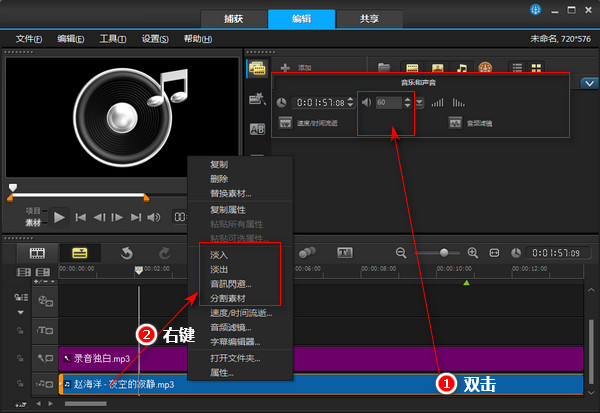
Task: Click the clip volume speaker icon
Action: coord(366,102)
